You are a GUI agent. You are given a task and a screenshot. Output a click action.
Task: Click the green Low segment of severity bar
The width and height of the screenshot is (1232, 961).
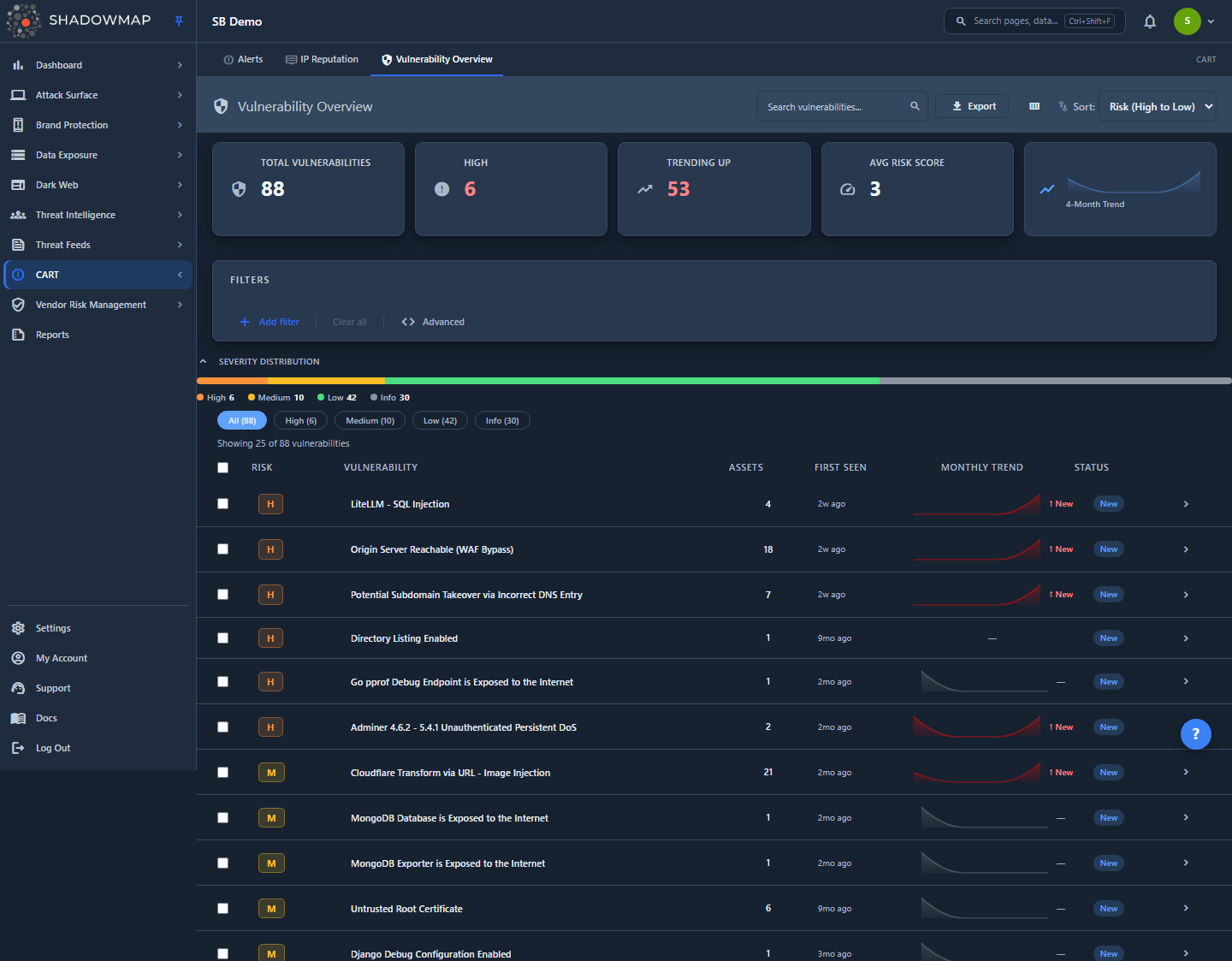tap(632, 381)
